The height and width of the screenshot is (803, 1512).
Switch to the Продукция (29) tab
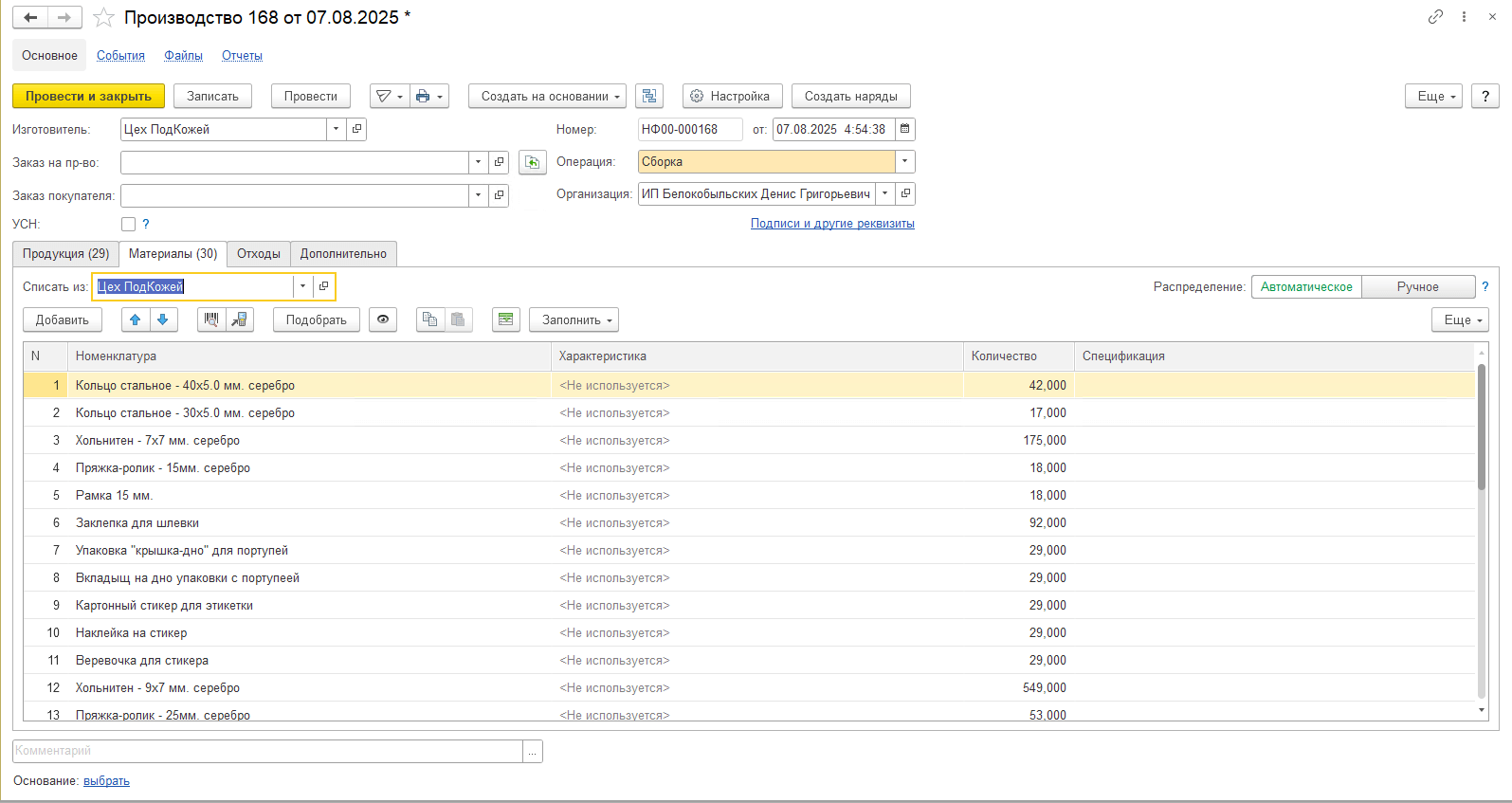[65, 253]
